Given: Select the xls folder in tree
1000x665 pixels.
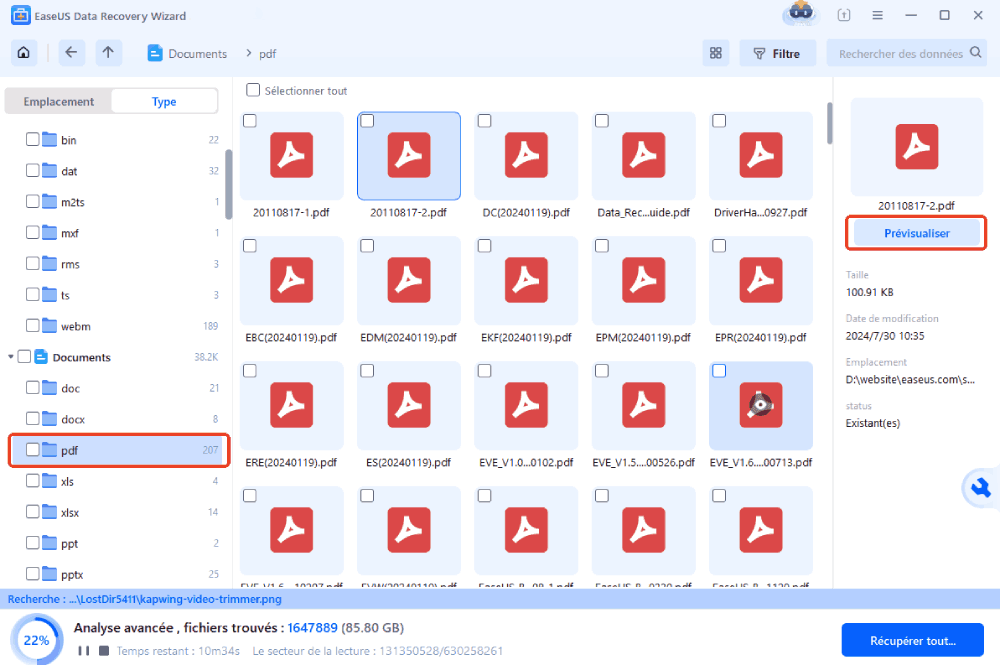Looking at the screenshot, I should click(x=121, y=481).
